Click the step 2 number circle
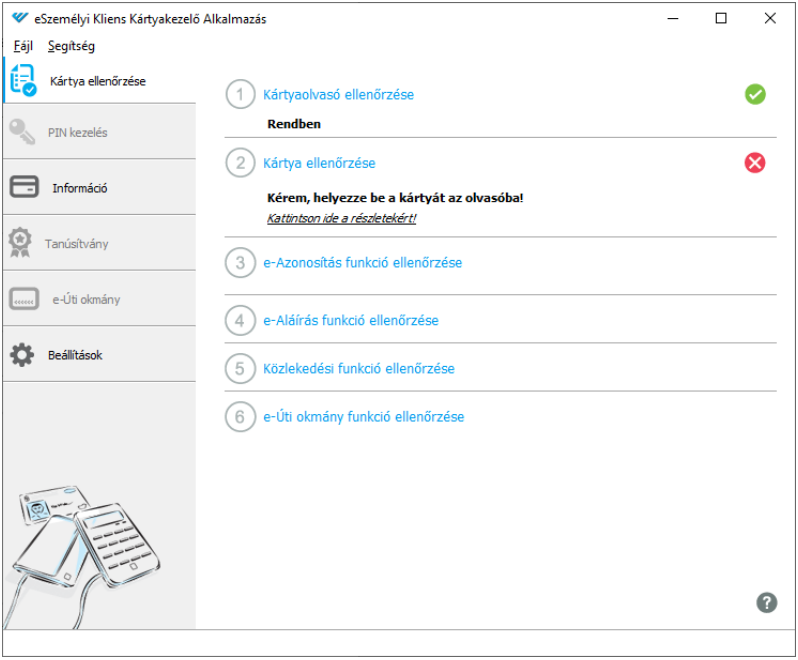The image size is (798, 660). [x=240, y=163]
